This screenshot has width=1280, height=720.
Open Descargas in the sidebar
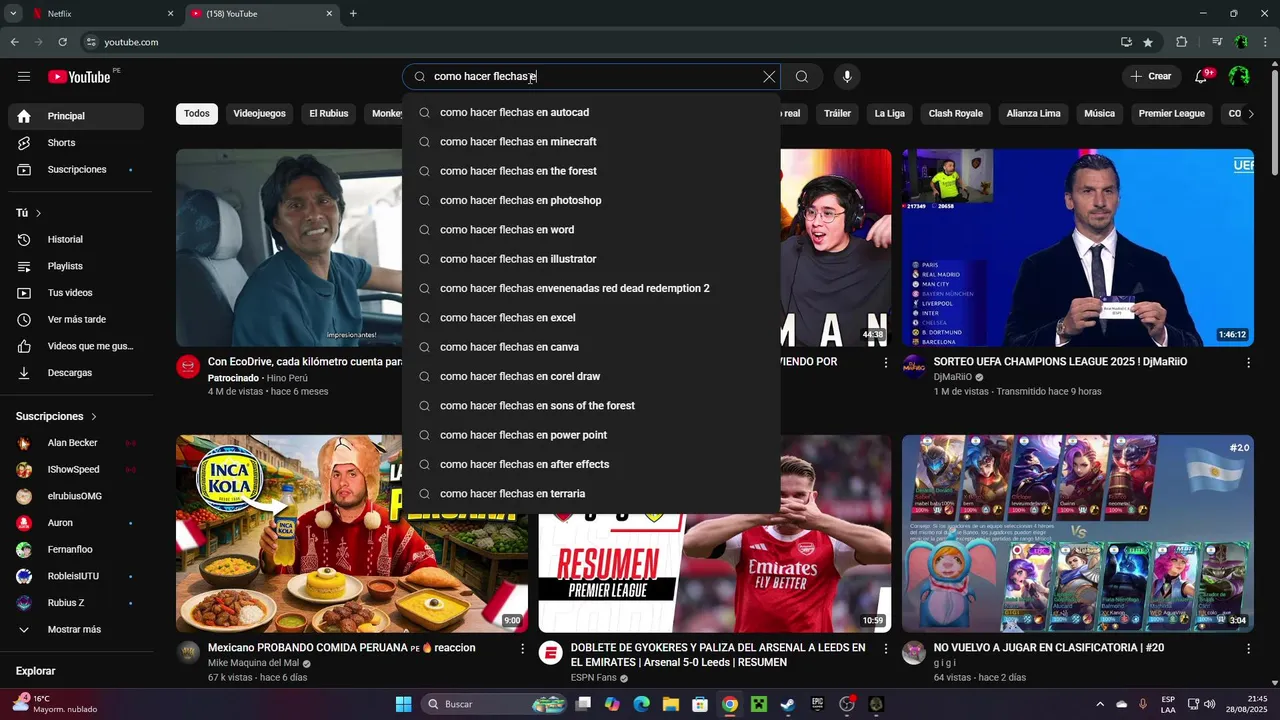[76, 373]
